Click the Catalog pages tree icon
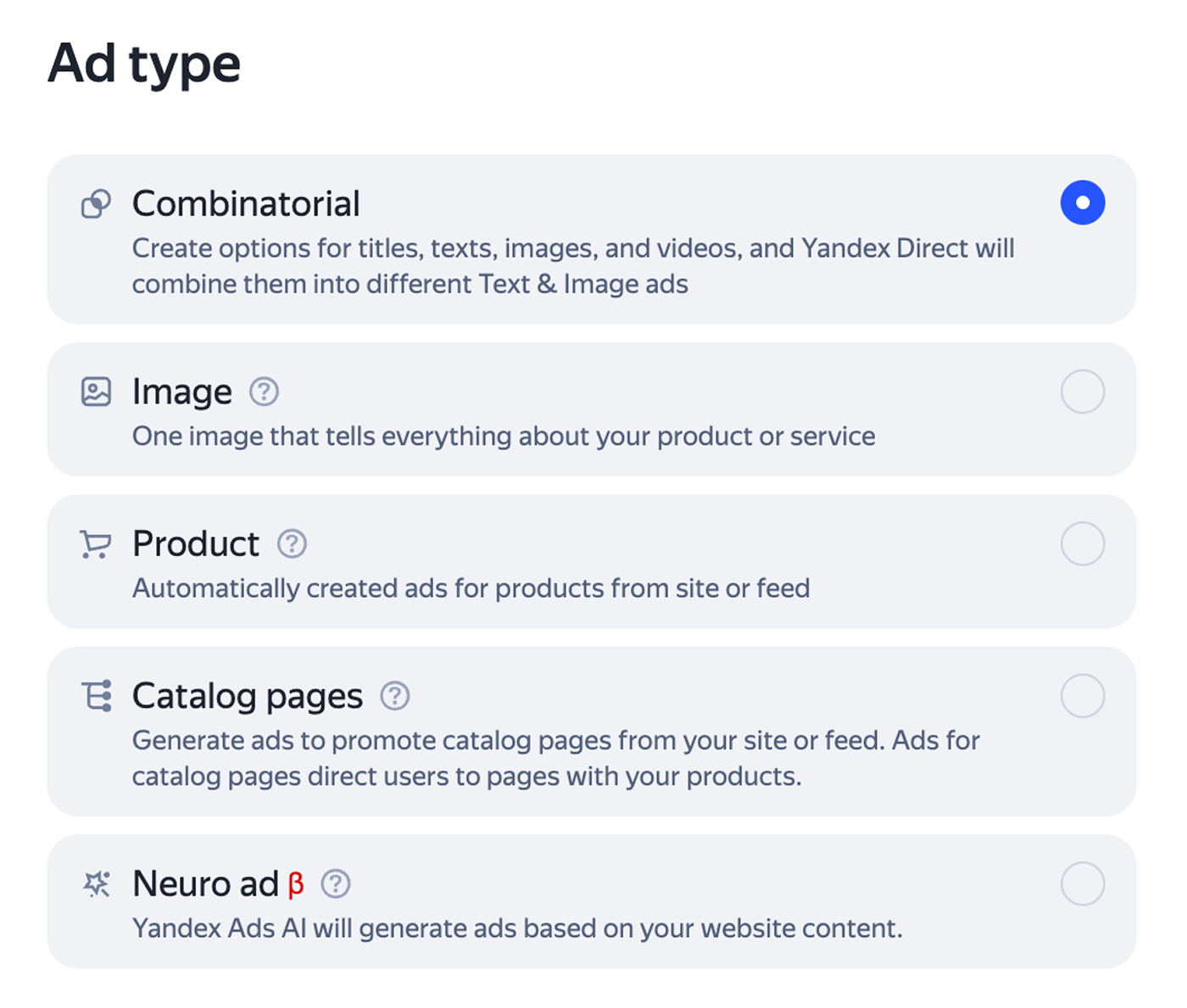This screenshot has height=1008, width=1187. click(x=96, y=696)
